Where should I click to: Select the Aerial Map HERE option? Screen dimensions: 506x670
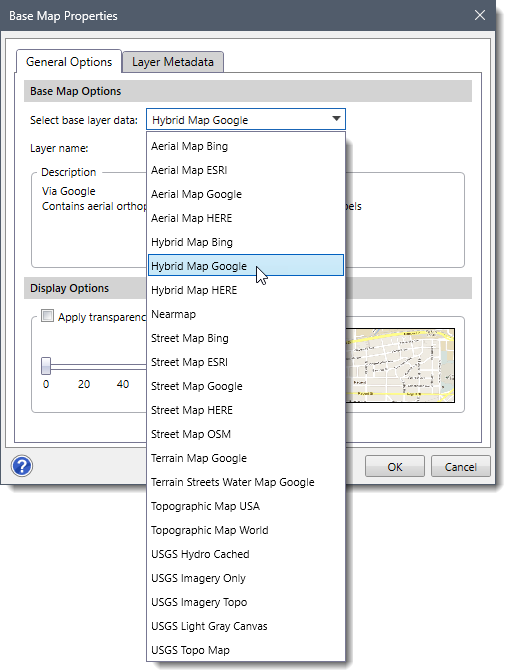click(246, 218)
